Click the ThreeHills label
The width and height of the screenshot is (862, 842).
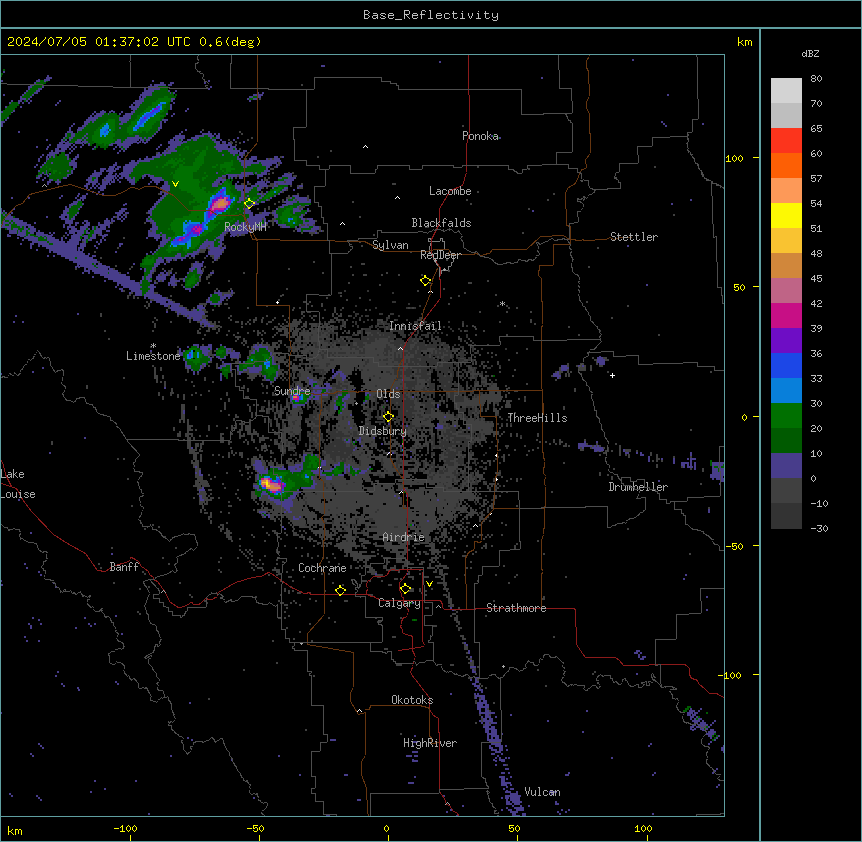(x=537, y=418)
